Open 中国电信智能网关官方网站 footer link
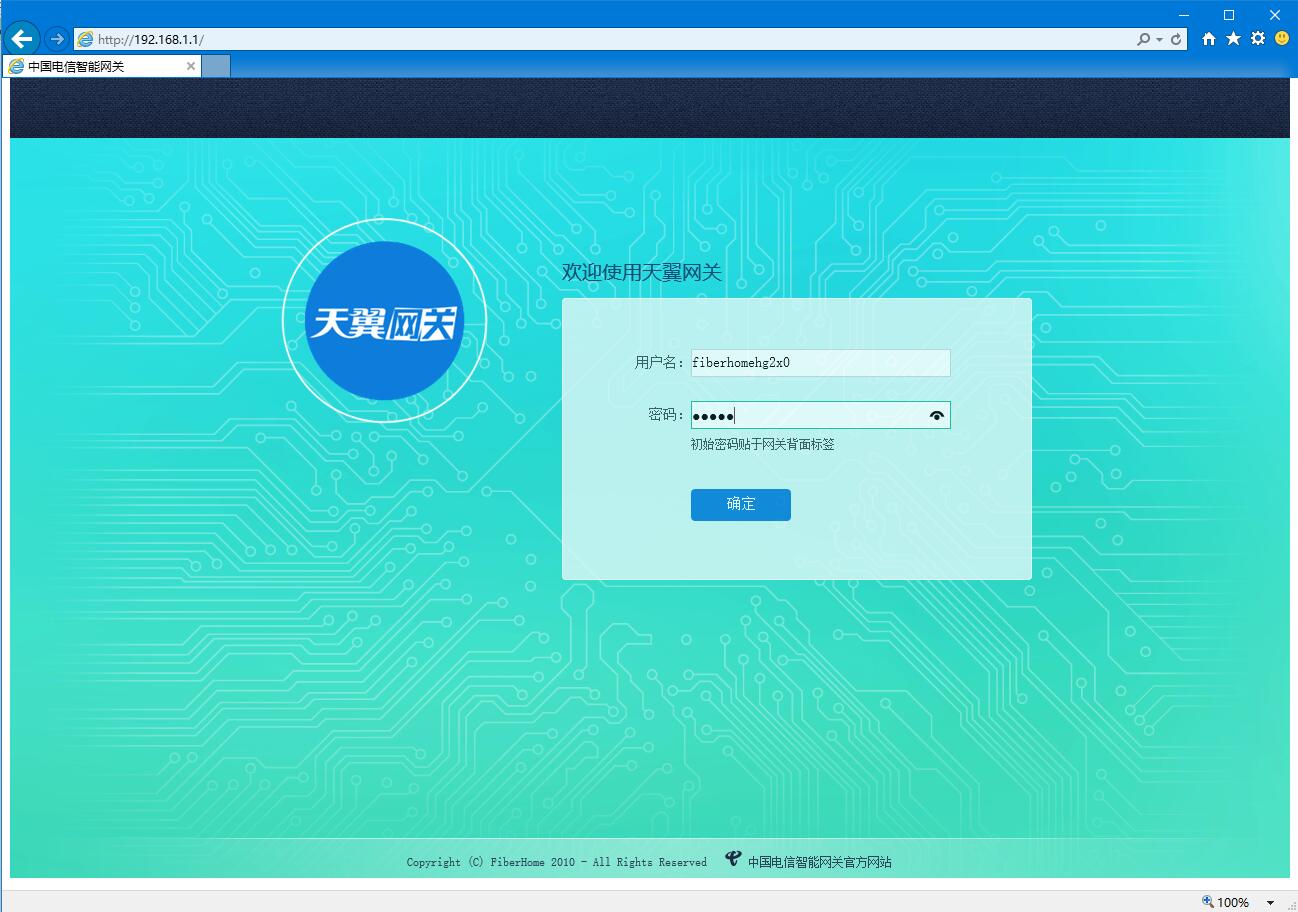 click(x=820, y=862)
